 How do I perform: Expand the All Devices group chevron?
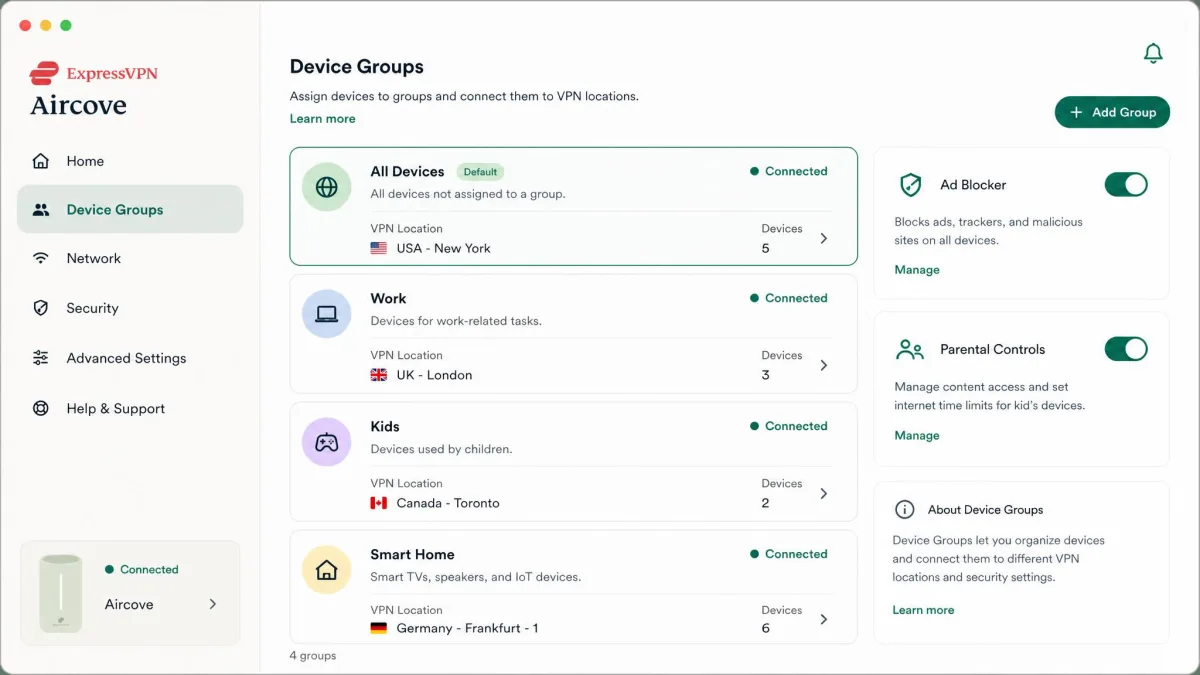[824, 238]
